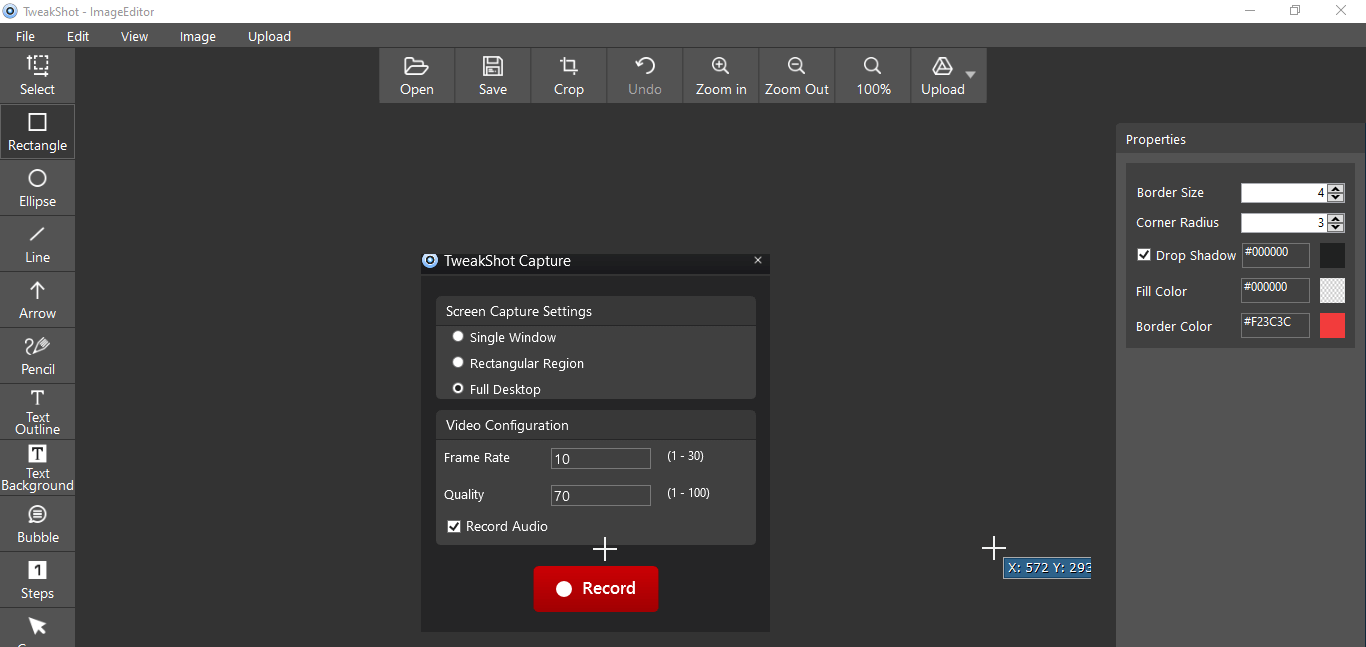Reset zoom to 100%
Viewport: 1366px width, 647px height.
873,76
